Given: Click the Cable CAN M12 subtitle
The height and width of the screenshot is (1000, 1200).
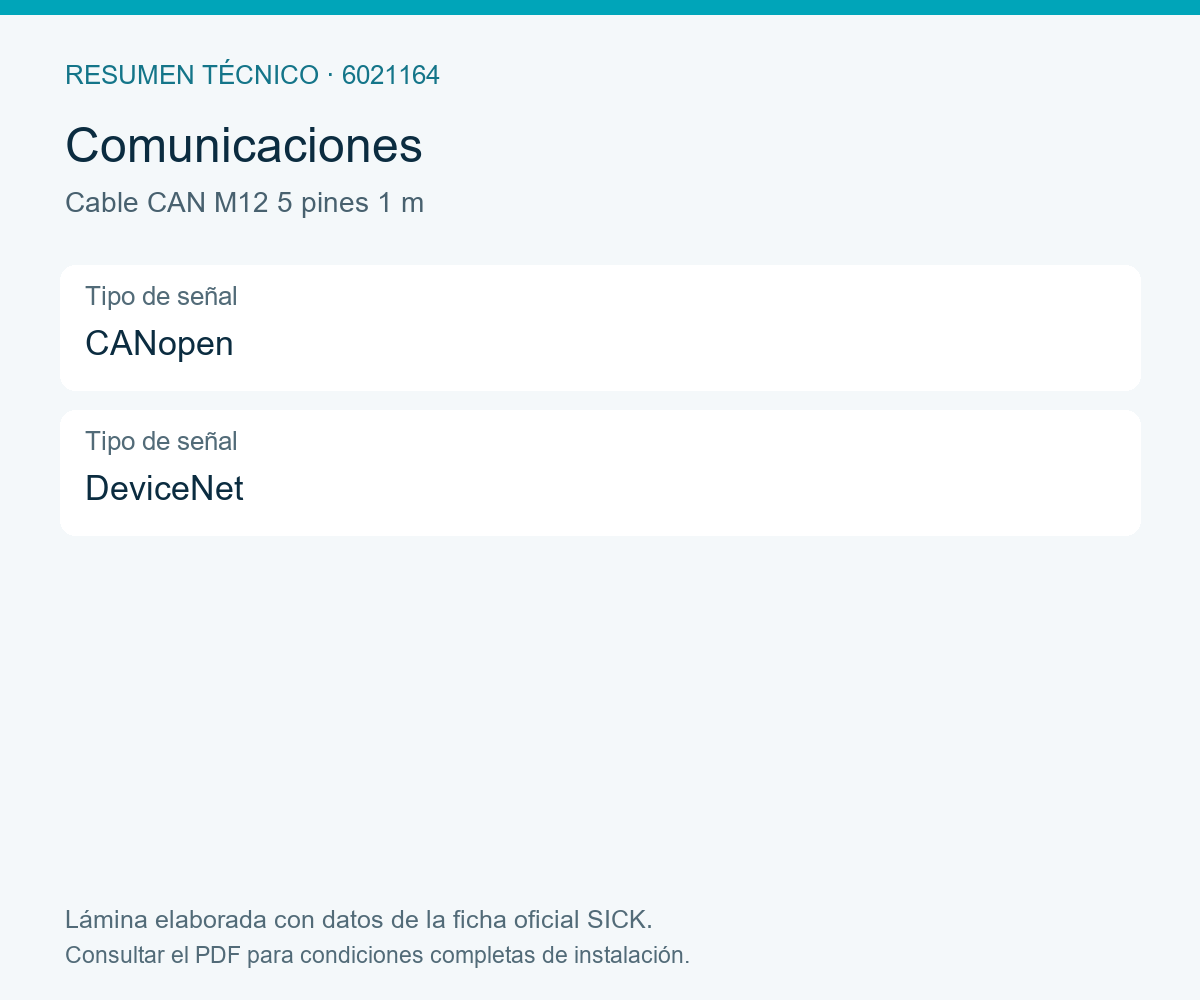Looking at the screenshot, I should [x=244, y=203].
